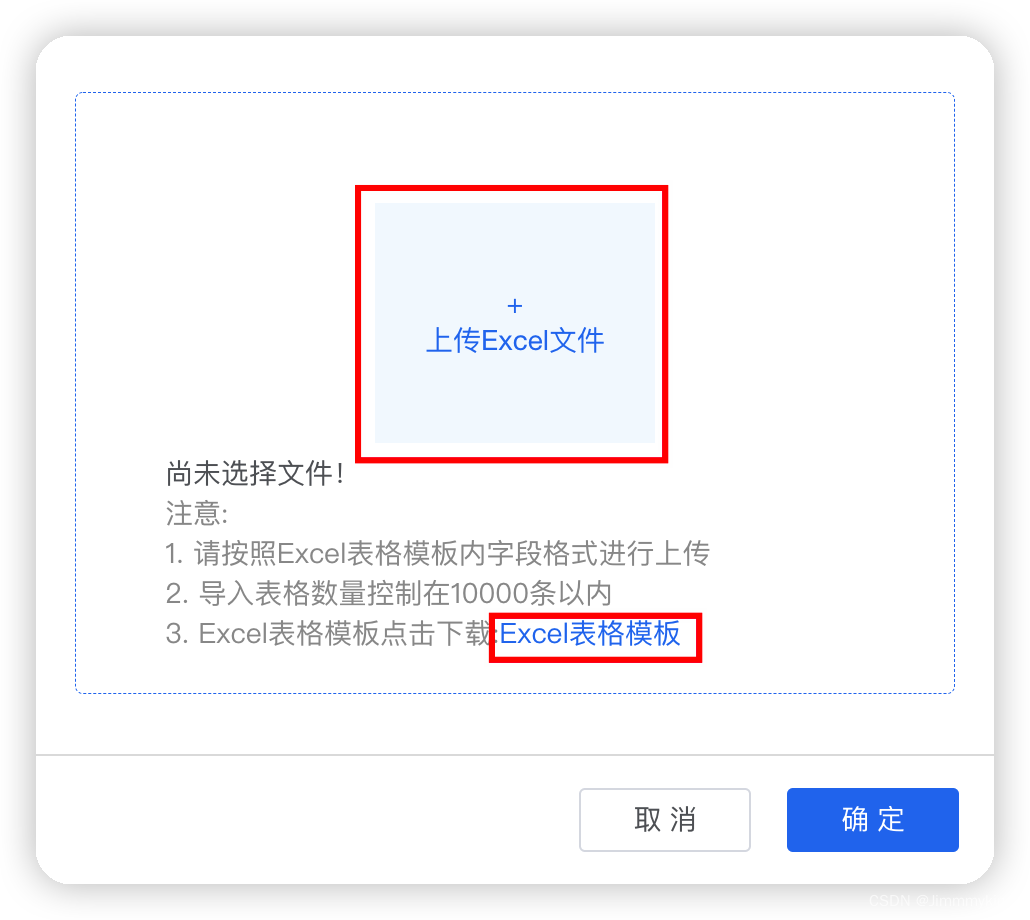Click the 注意: notes heading
Viewport: 1030px width, 920px height.
tap(197, 514)
